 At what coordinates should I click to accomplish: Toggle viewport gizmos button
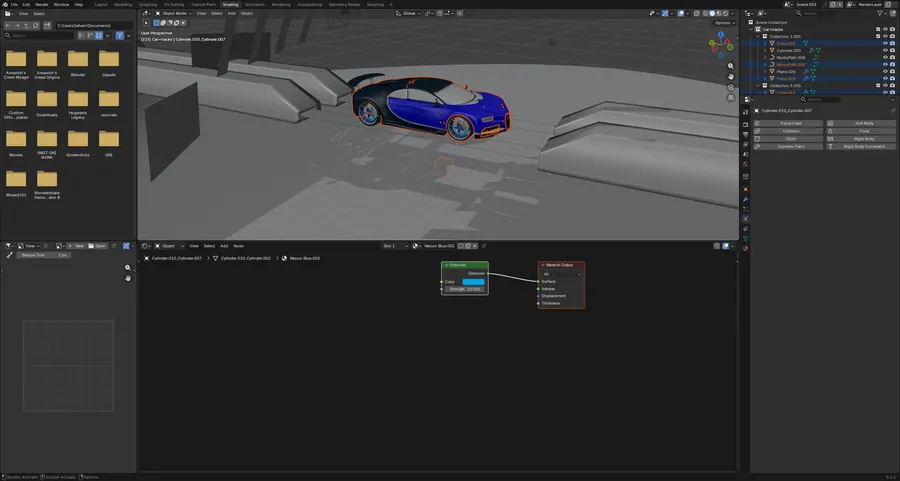(x=665, y=13)
